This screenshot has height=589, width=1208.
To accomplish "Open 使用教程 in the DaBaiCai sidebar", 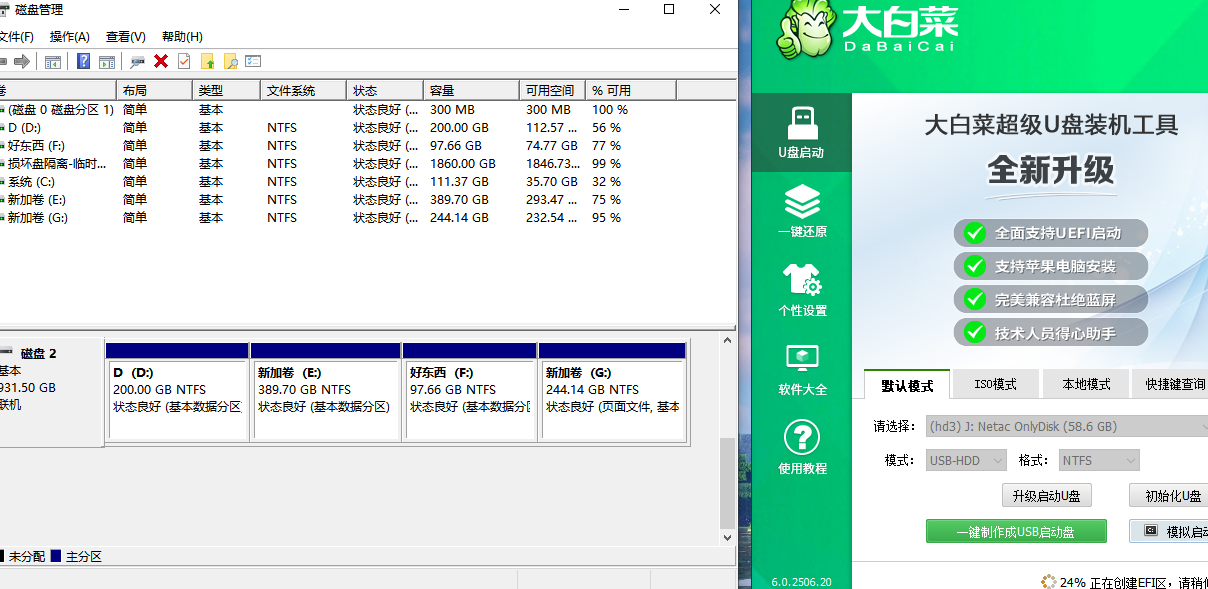I will [x=801, y=447].
